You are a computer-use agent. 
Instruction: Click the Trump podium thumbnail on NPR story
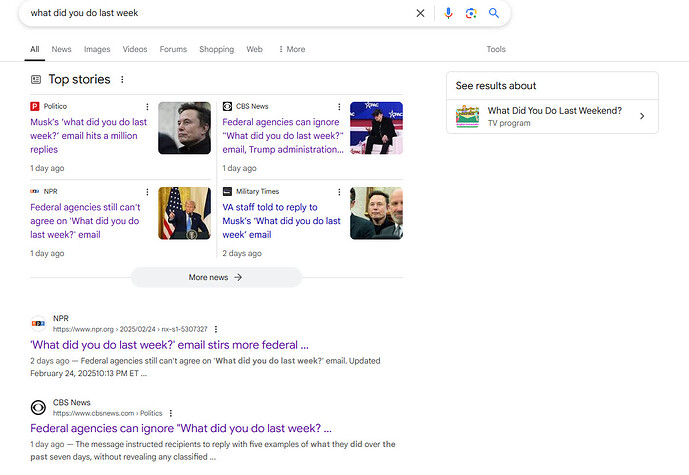(x=185, y=213)
